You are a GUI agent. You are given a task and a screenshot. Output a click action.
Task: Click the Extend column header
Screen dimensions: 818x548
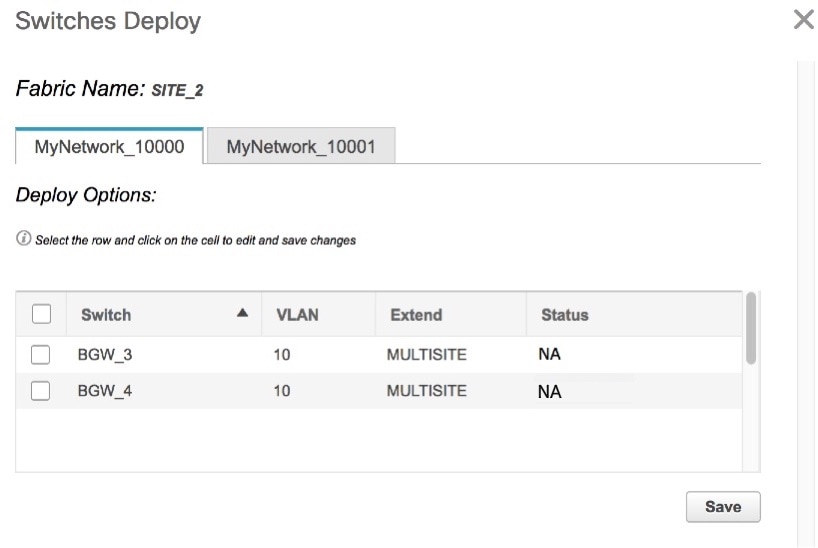tap(416, 315)
